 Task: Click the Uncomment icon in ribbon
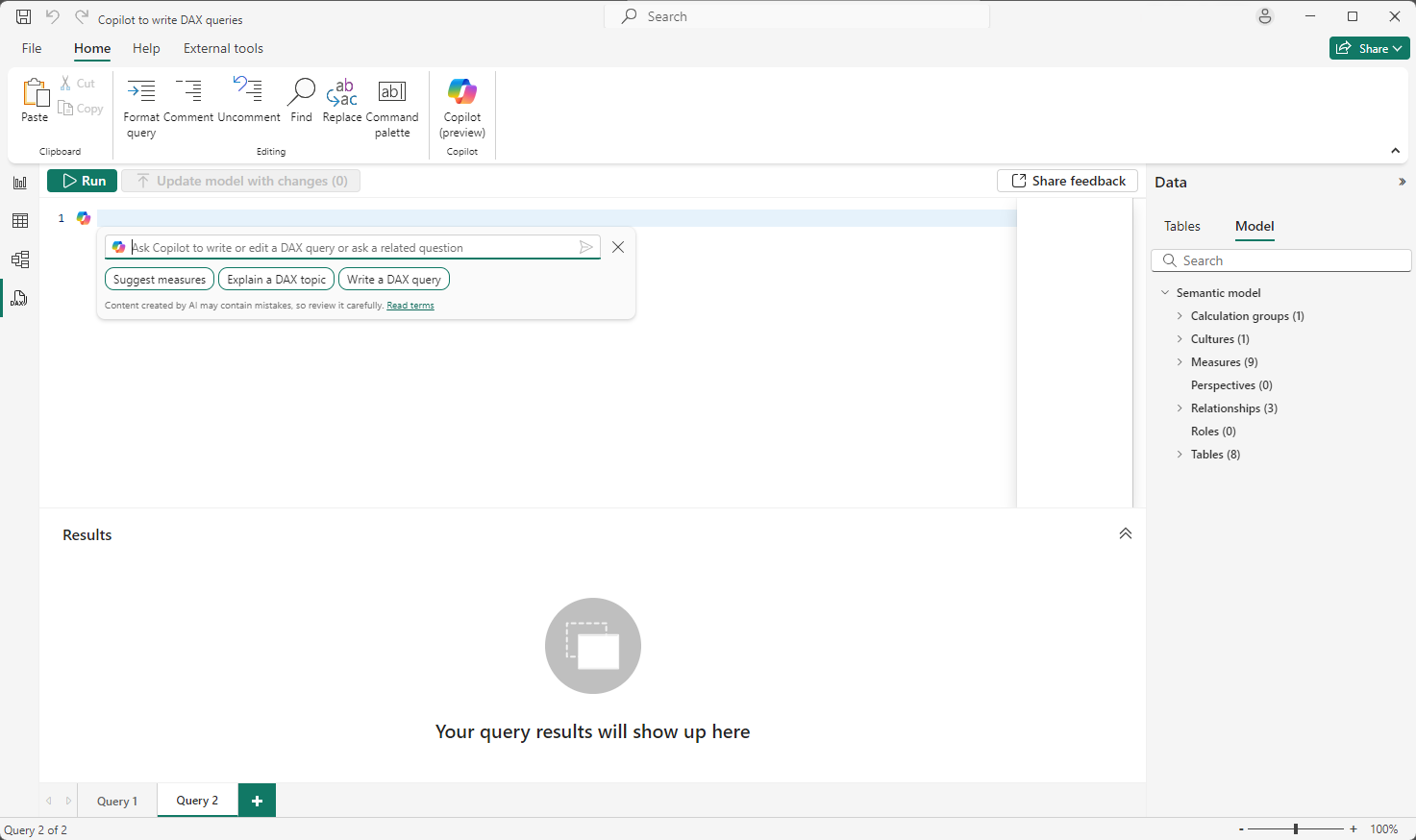click(x=248, y=92)
